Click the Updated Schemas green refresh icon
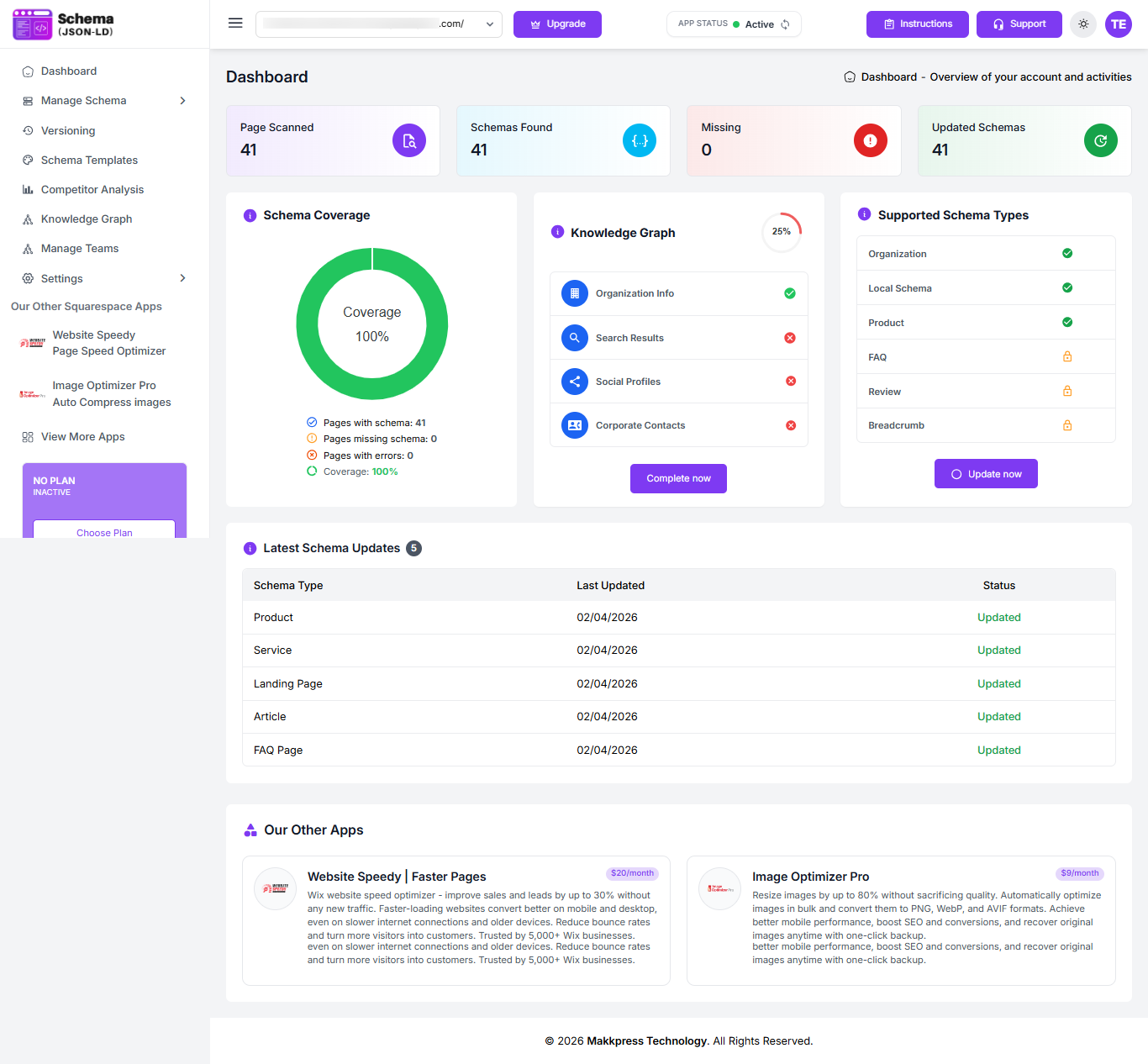Image resolution: width=1148 pixels, height=1064 pixels. coord(1100,140)
